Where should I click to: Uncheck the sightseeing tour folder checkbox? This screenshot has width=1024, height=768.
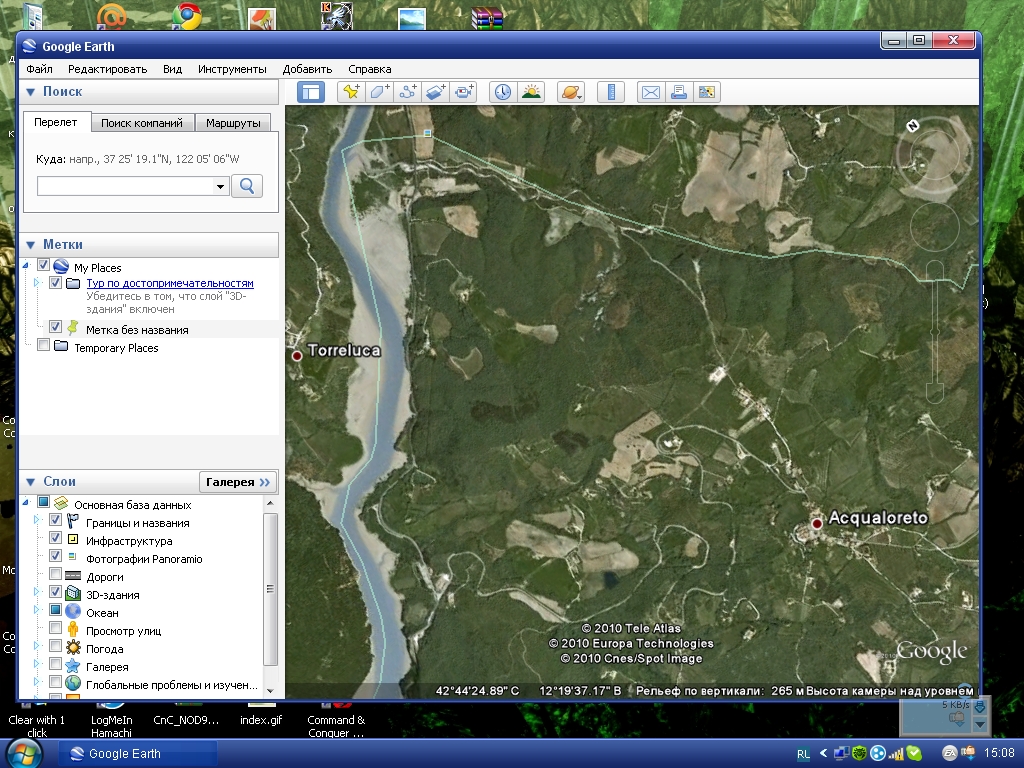(x=56, y=283)
